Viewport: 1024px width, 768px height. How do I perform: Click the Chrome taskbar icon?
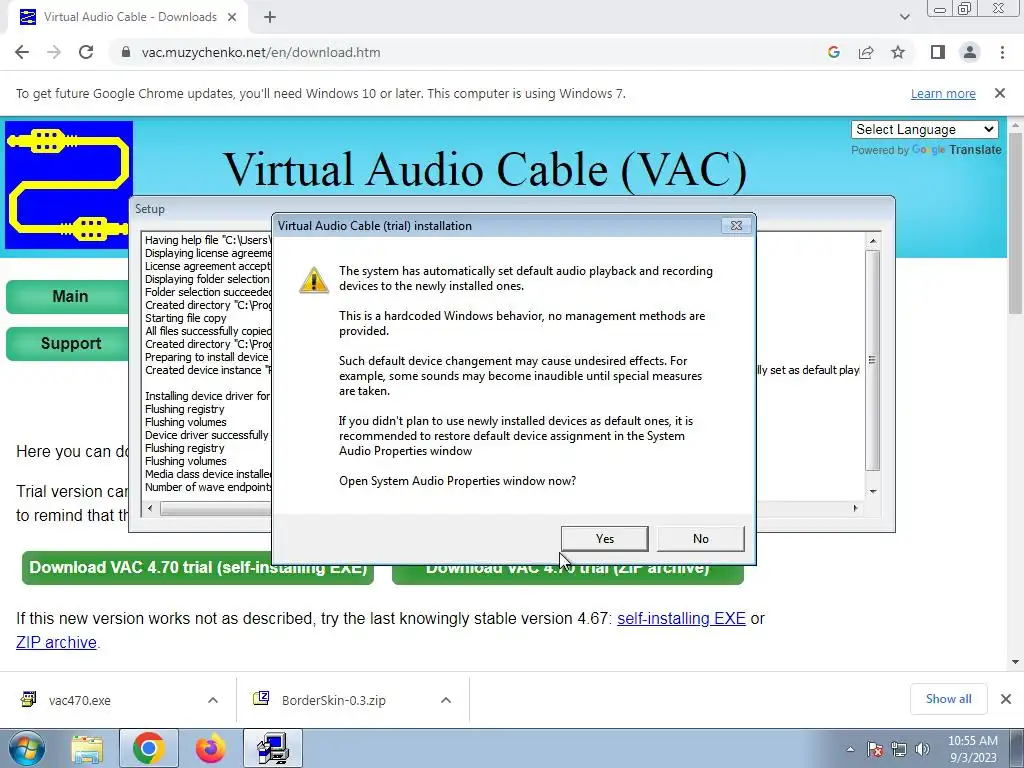click(148, 748)
